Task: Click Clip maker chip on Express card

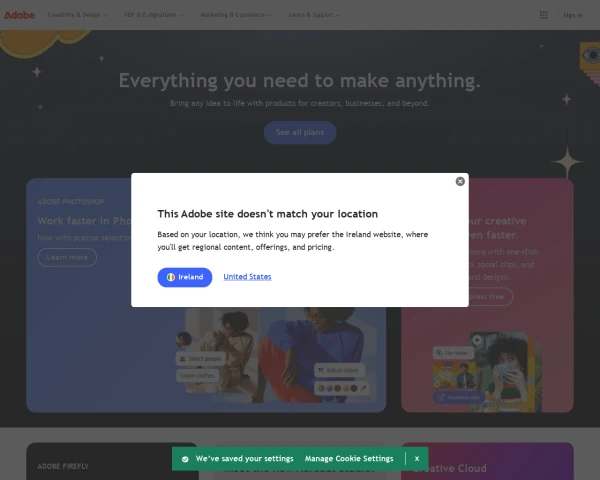Action: (453, 353)
